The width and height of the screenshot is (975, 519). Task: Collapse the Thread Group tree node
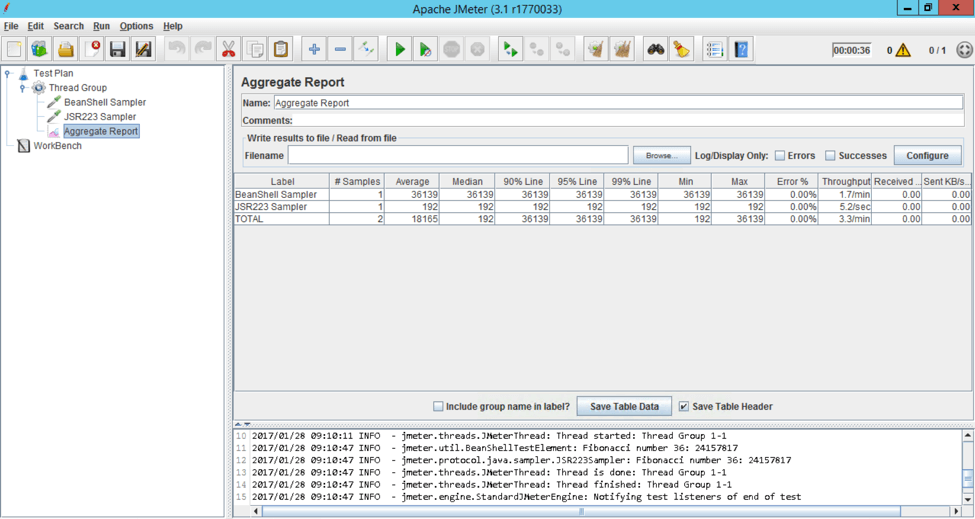click(x=22, y=88)
